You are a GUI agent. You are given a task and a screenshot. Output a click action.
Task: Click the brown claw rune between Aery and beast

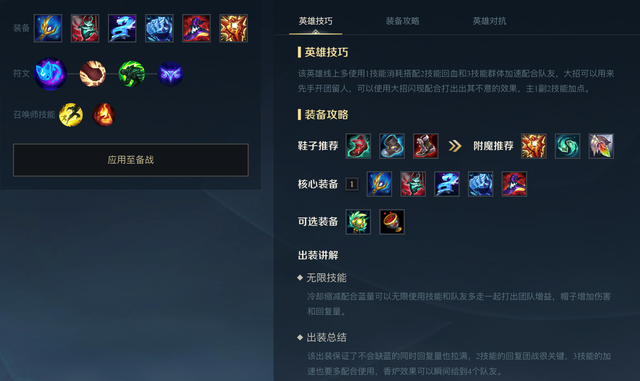click(x=93, y=74)
